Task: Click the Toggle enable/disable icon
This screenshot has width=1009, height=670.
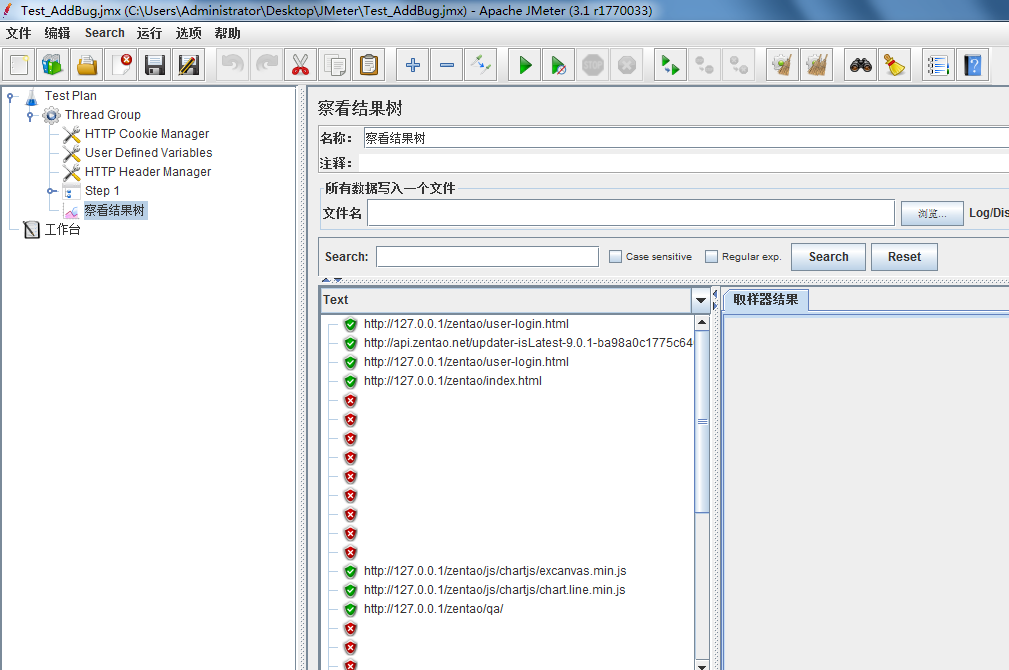Action: tap(481, 64)
